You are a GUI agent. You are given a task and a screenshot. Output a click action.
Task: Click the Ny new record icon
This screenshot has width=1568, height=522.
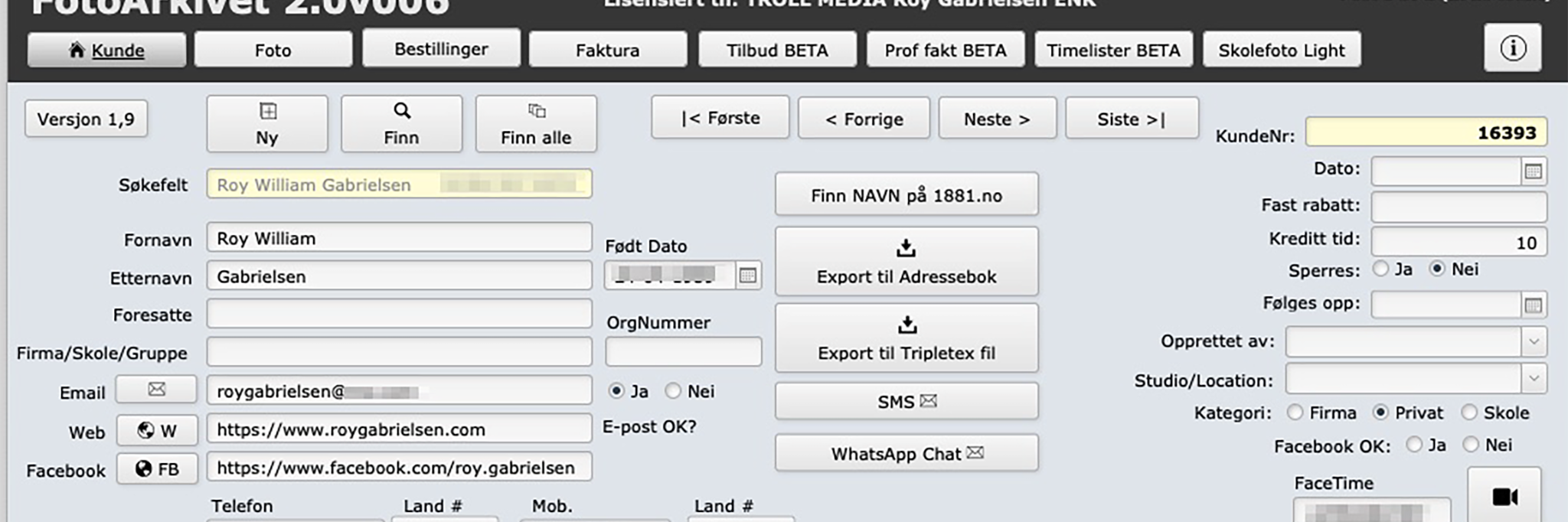[x=267, y=124]
